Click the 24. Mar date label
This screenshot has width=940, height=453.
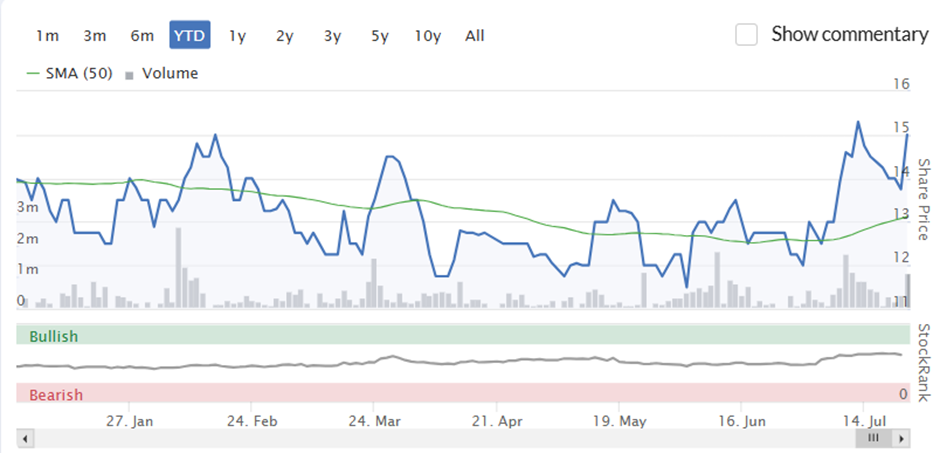pos(375,421)
